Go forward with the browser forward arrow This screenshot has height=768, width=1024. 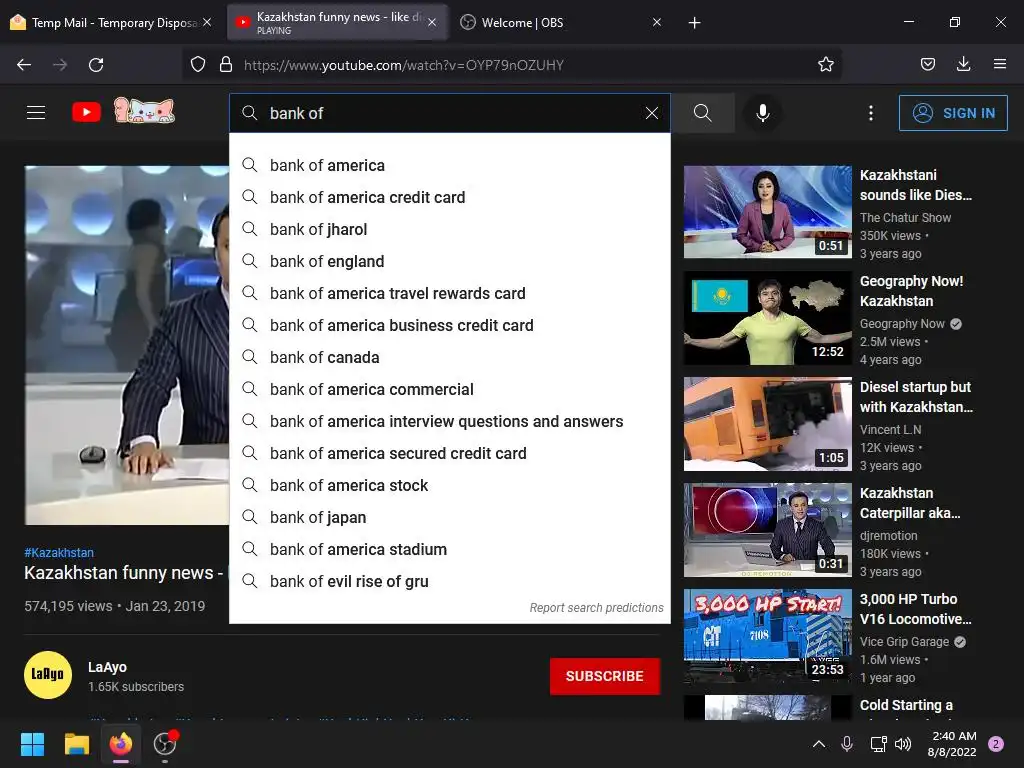coord(59,65)
